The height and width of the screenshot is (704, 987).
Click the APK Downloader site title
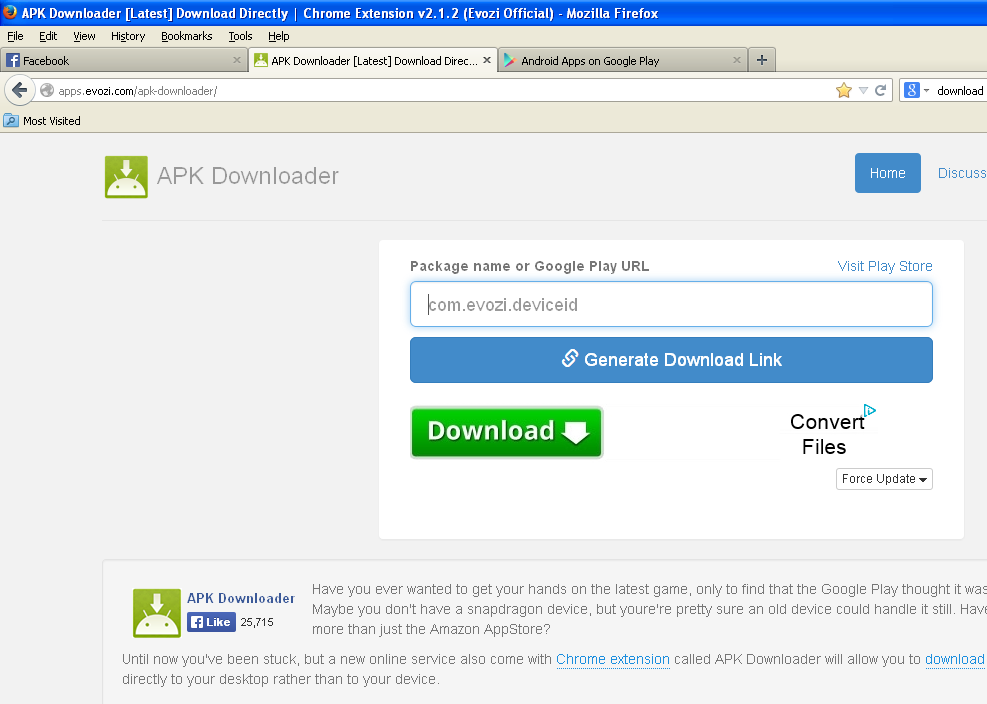point(247,176)
